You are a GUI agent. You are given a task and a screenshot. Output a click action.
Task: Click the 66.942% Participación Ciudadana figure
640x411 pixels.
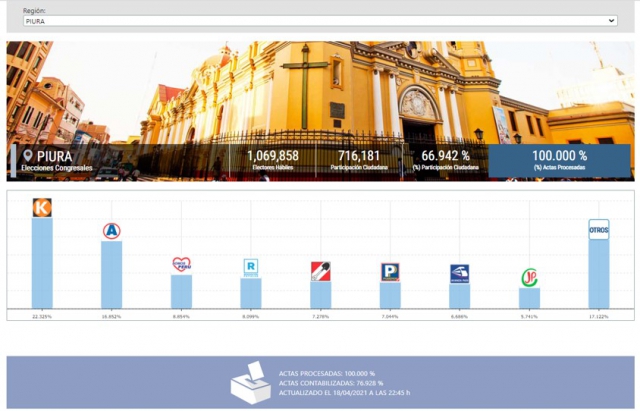tap(445, 157)
